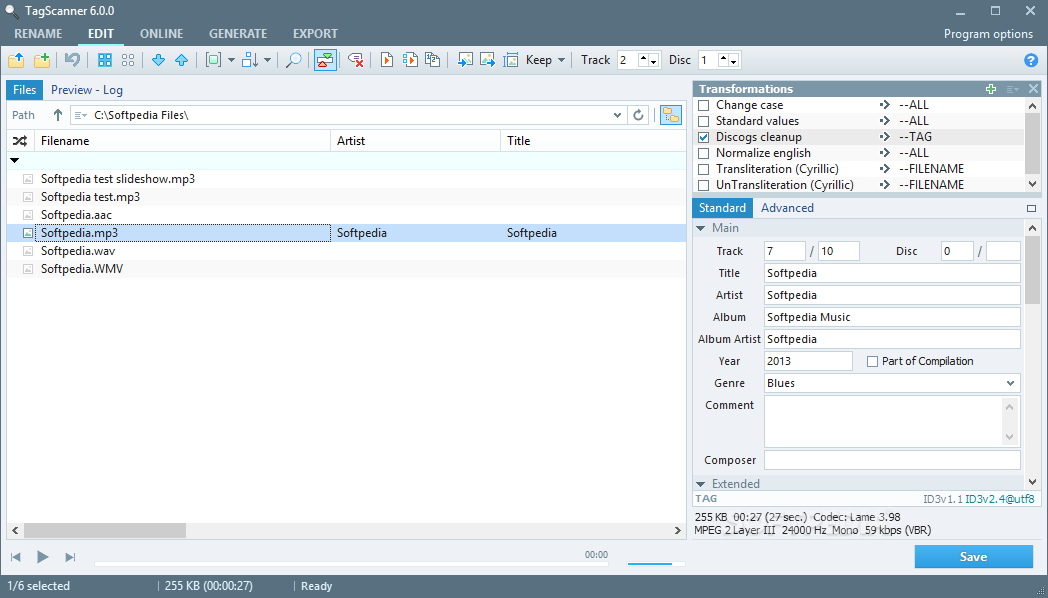
Task: Refresh the folder path listing
Action: [638, 115]
